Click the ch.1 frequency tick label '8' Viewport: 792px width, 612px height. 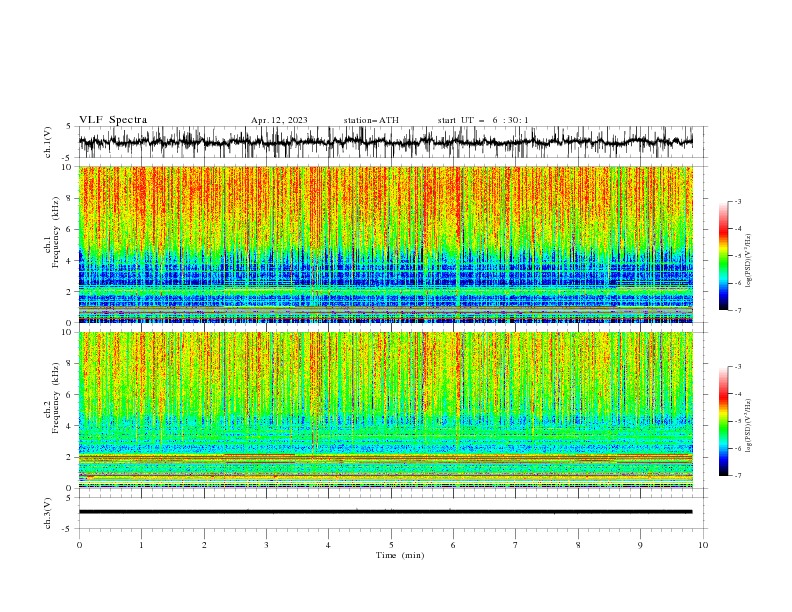click(x=70, y=198)
